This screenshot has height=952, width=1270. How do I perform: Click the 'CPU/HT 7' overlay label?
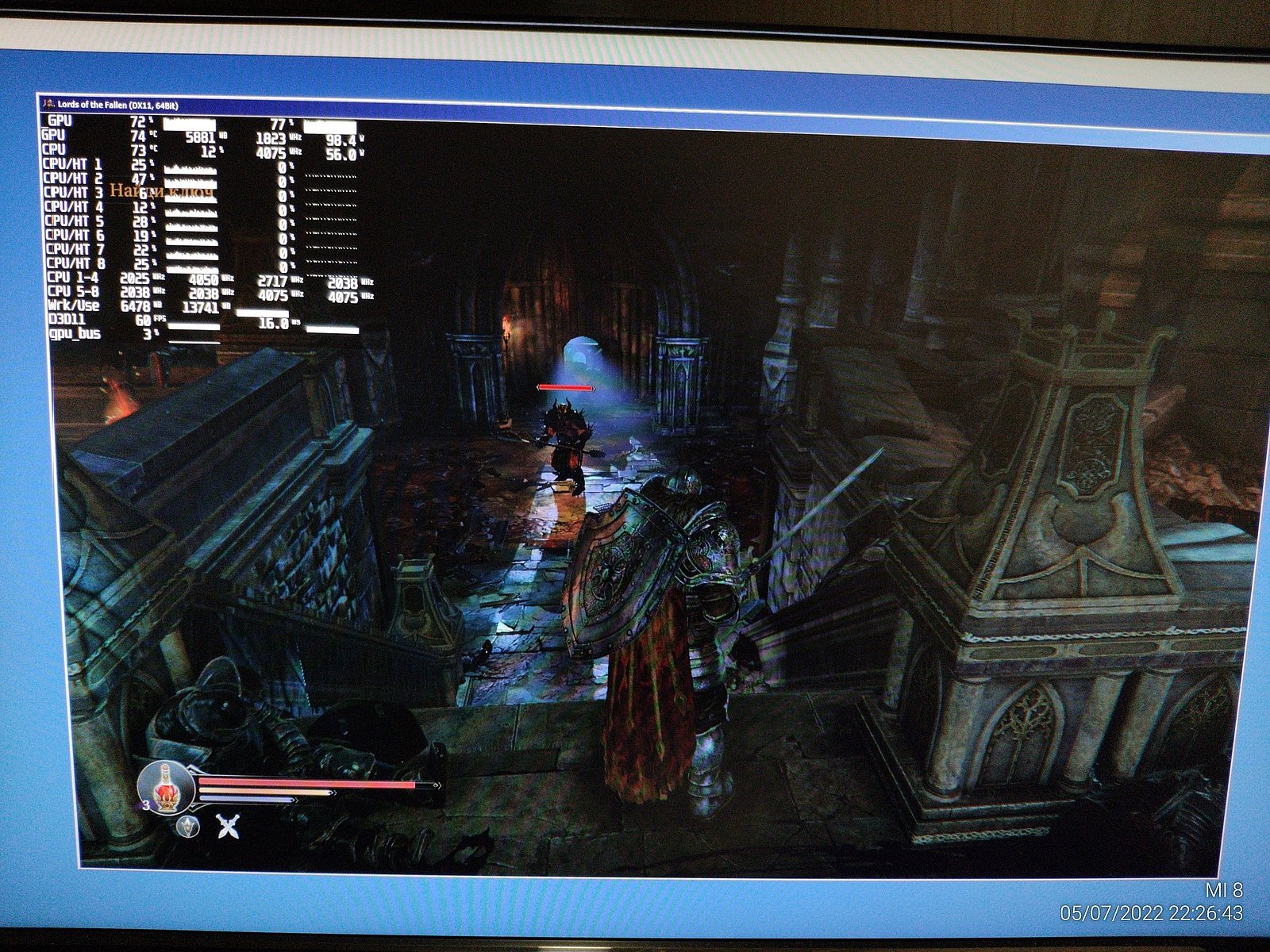click(x=75, y=250)
